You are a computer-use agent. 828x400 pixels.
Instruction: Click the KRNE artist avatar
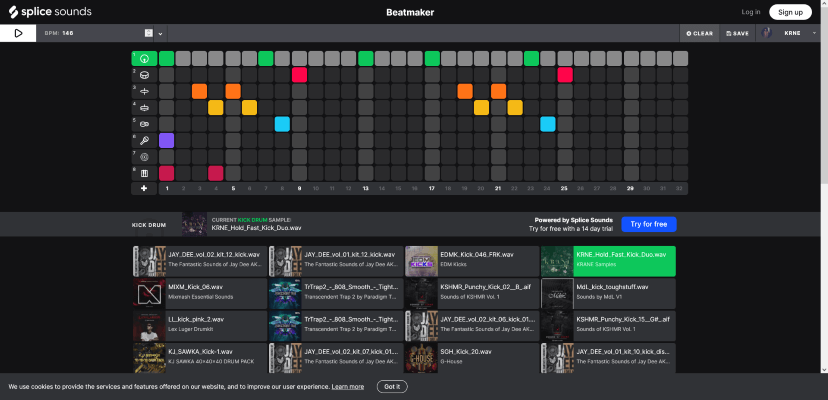[x=766, y=33]
